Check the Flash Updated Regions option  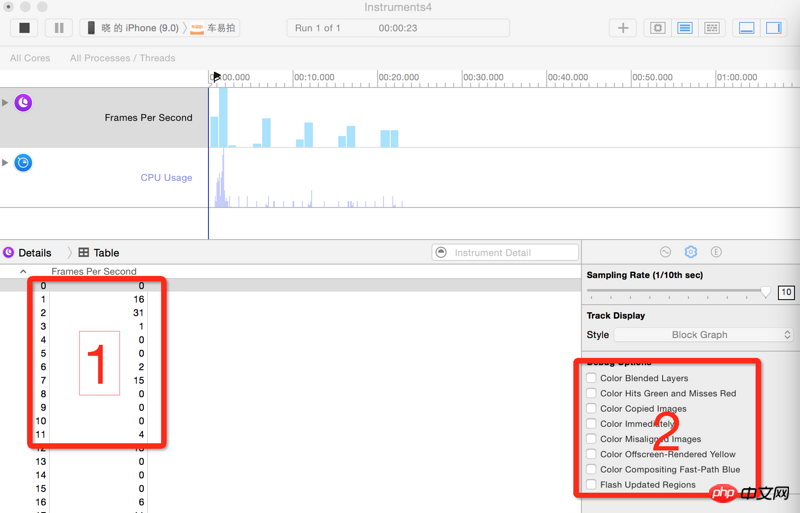(591, 485)
